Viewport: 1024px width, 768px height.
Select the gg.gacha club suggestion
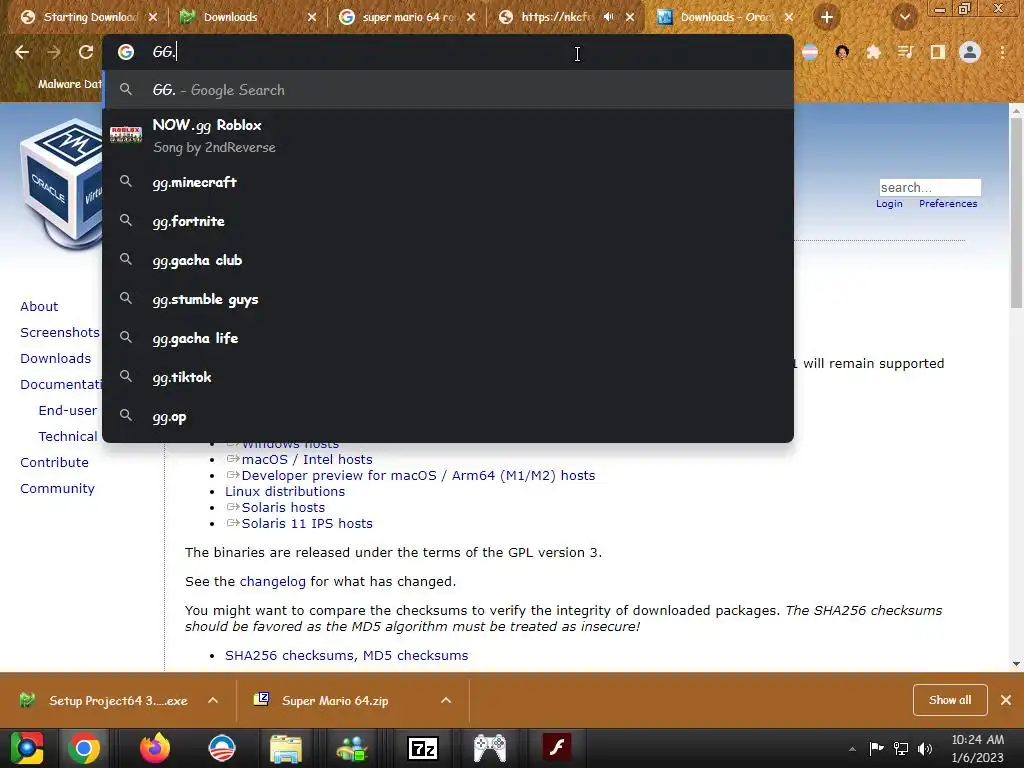[x=448, y=260]
